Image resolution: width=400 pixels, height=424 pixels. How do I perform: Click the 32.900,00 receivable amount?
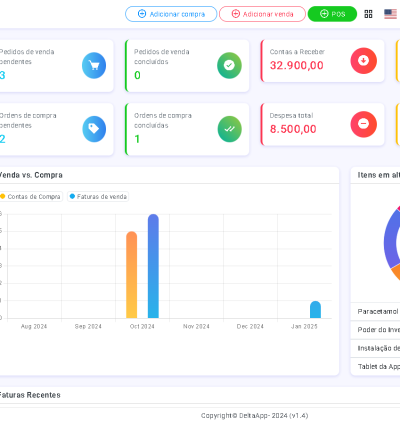tap(297, 65)
